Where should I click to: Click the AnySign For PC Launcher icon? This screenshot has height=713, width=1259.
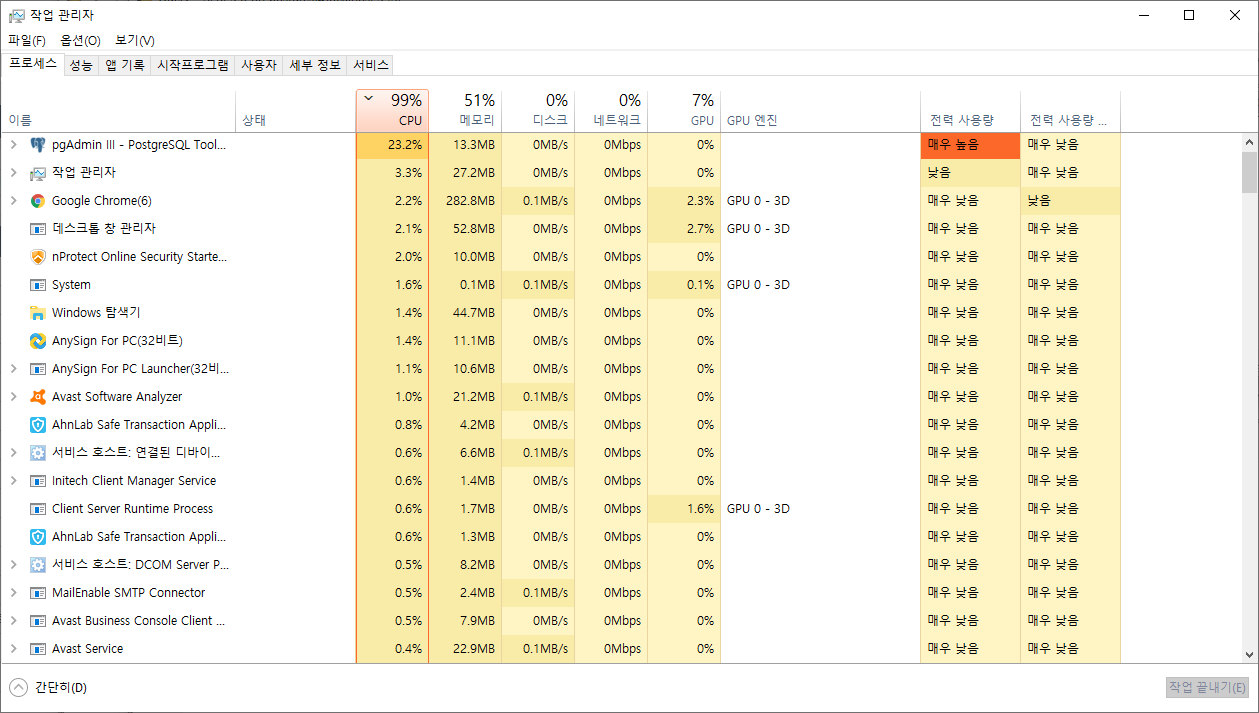38,369
